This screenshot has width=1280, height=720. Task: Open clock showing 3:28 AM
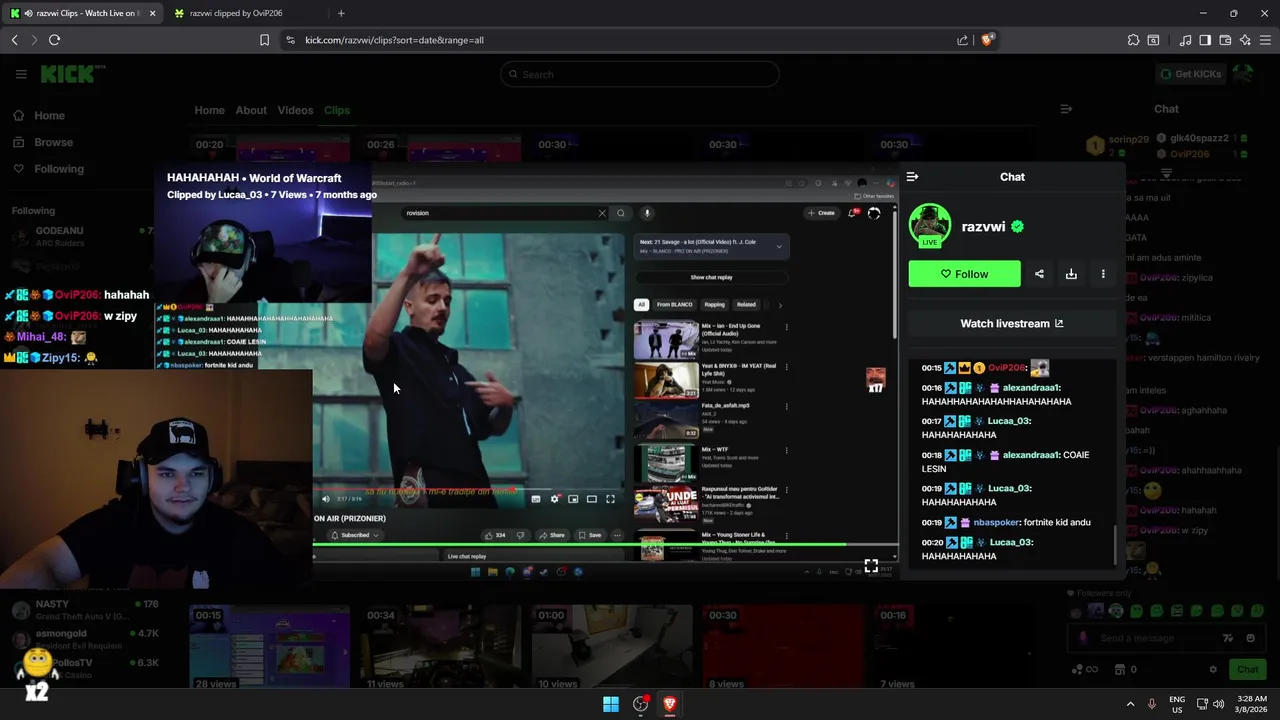(1252, 704)
